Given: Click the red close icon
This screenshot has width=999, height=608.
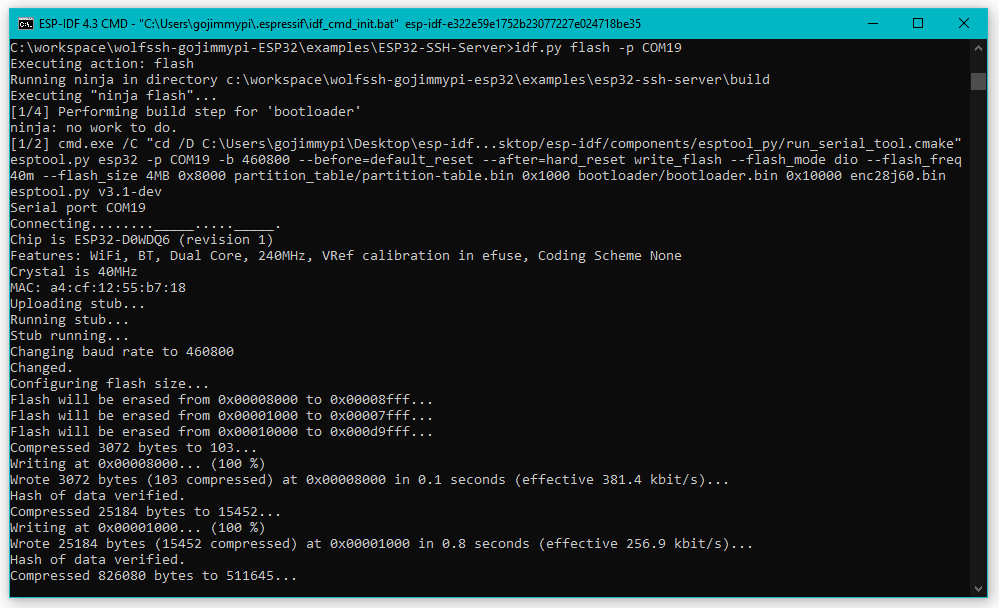Looking at the screenshot, I should coord(962,23).
